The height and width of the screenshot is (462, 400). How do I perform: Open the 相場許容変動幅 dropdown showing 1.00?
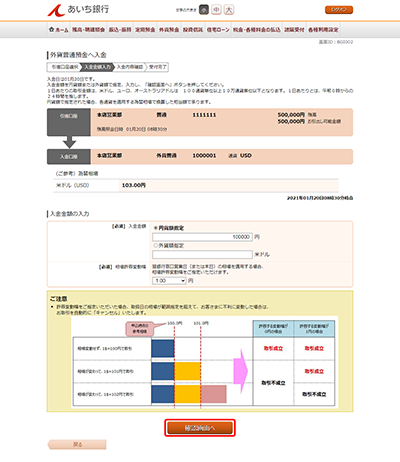[169, 281]
